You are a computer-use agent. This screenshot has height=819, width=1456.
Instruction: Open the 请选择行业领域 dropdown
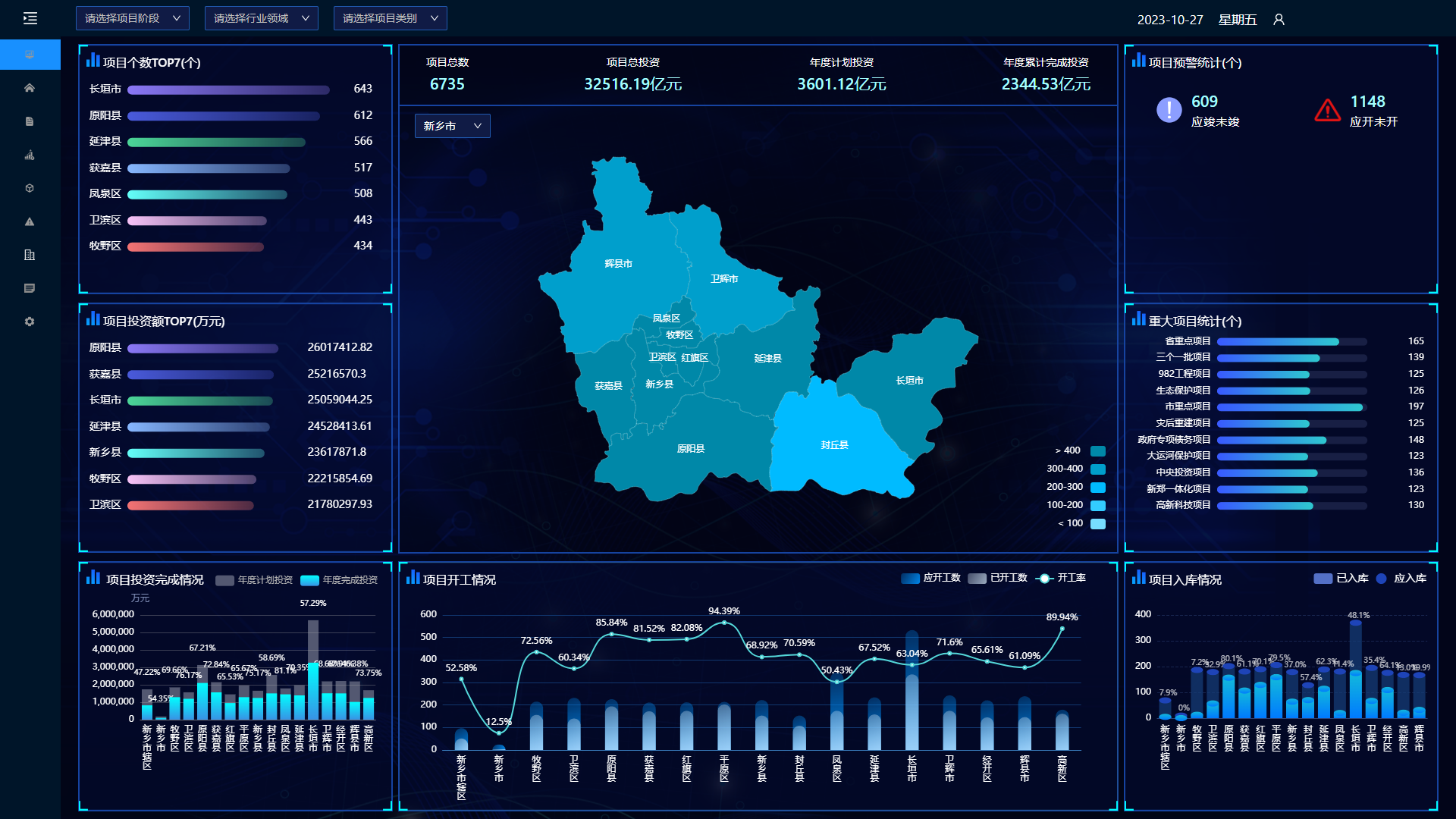[x=262, y=18]
